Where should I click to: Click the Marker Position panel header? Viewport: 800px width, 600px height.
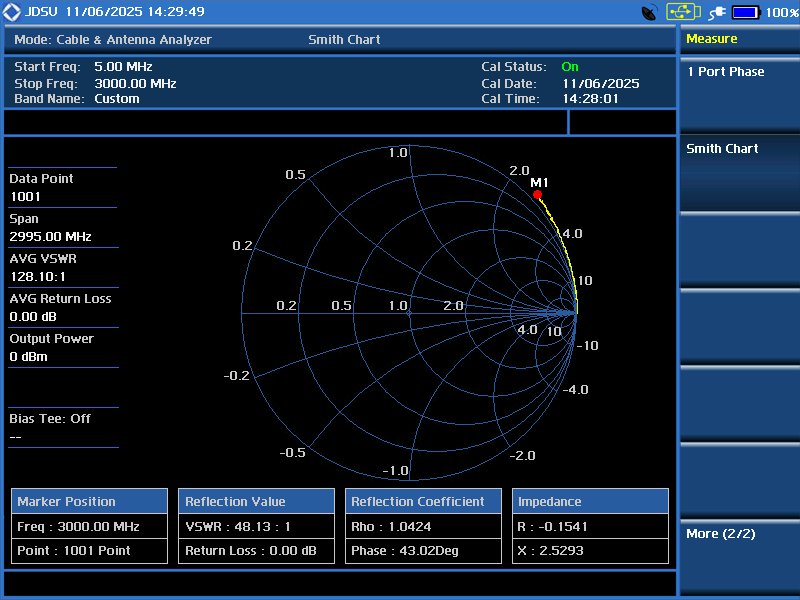point(89,502)
